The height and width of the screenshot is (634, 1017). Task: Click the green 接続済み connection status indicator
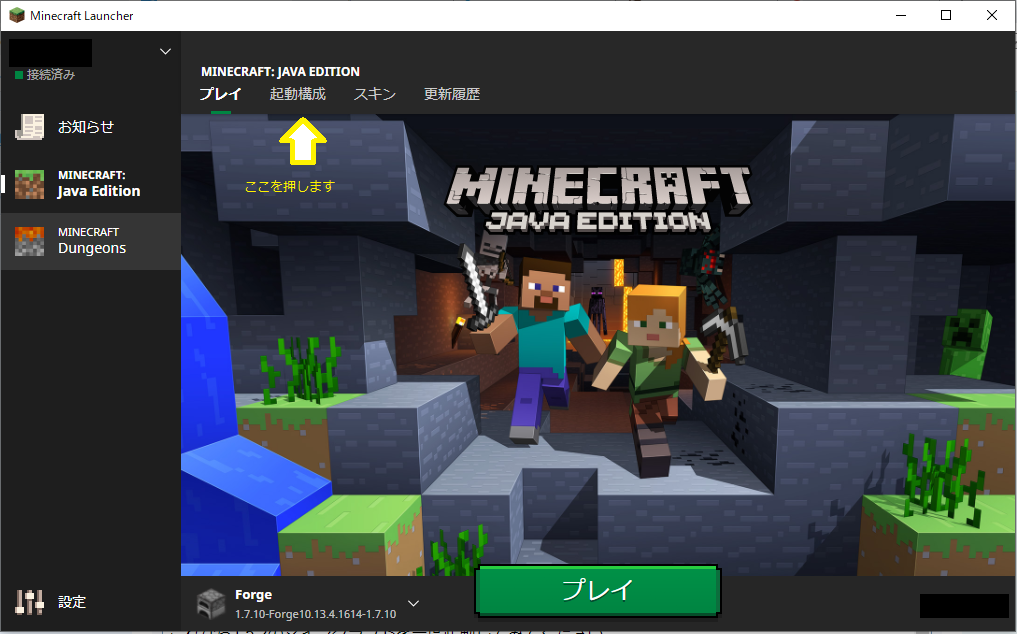coord(18,74)
